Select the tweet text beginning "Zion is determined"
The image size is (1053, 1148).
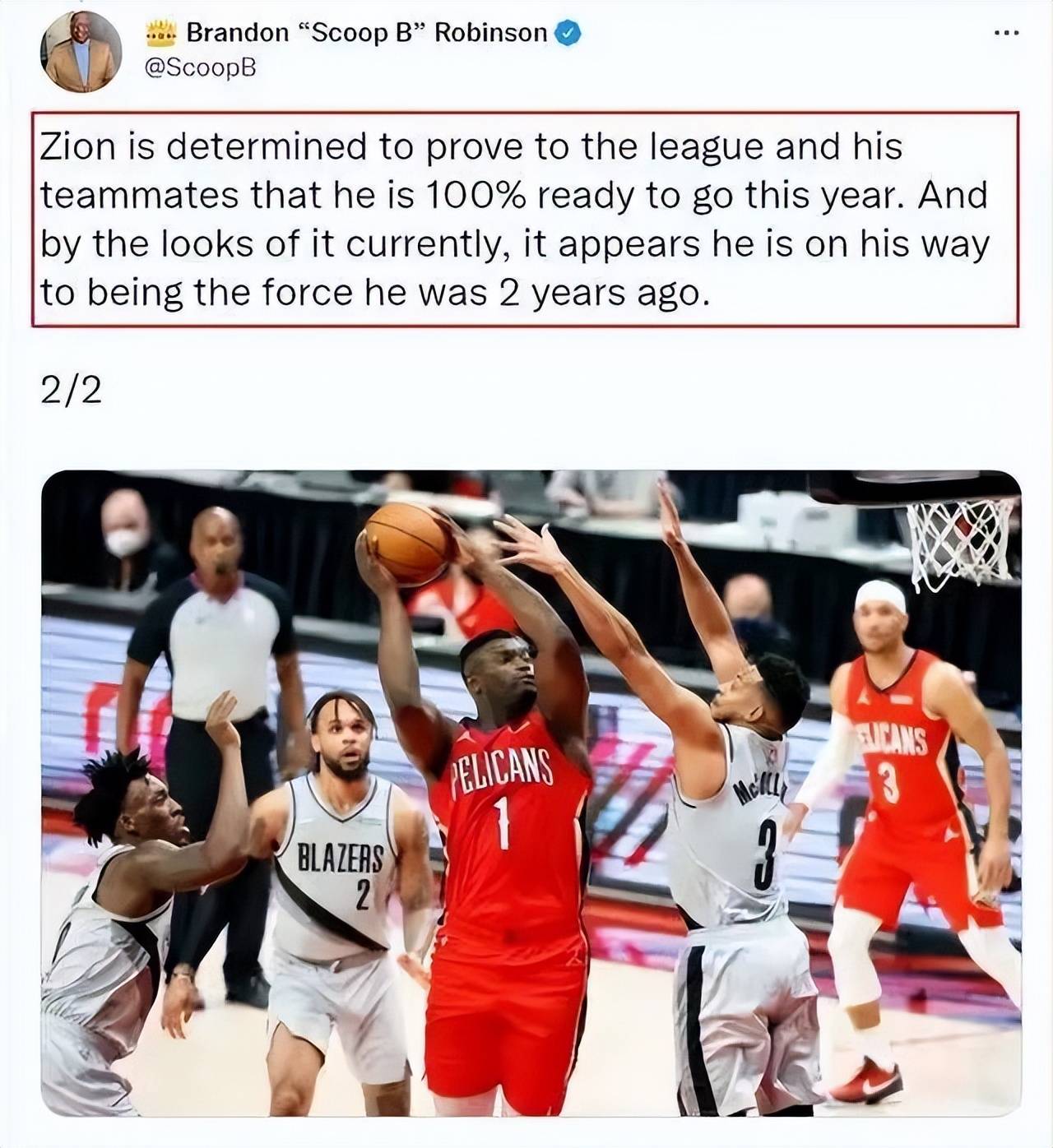point(525,219)
